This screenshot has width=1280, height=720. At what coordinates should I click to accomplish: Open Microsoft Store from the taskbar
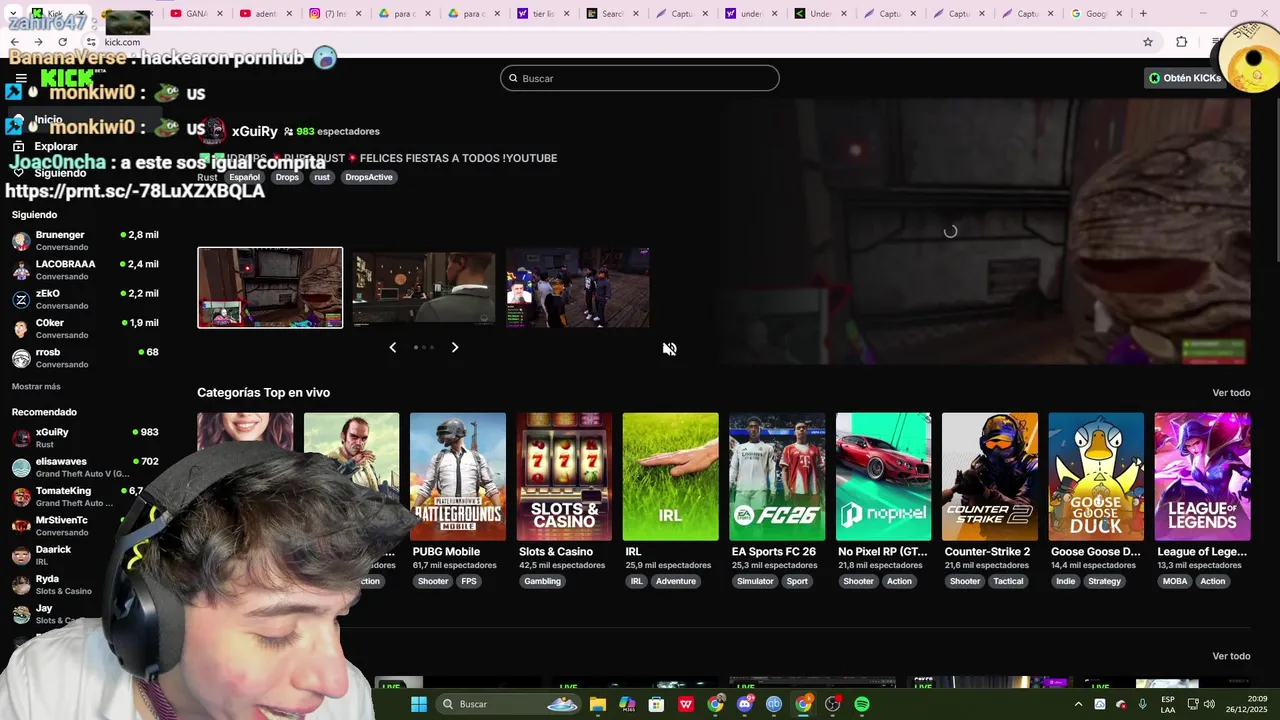point(656,704)
